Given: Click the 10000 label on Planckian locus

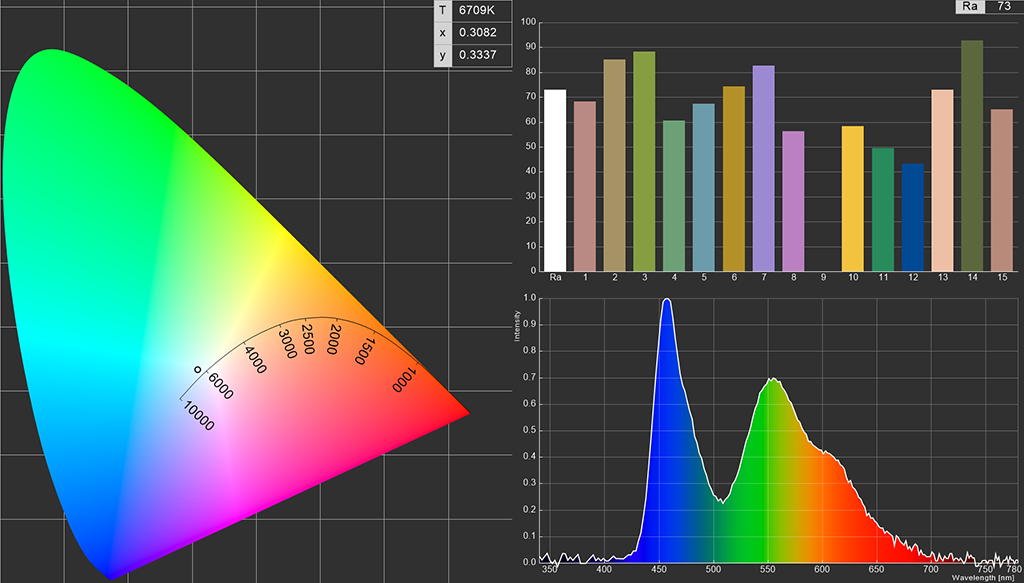Looking at the screenshot, I should click(199, 417).
